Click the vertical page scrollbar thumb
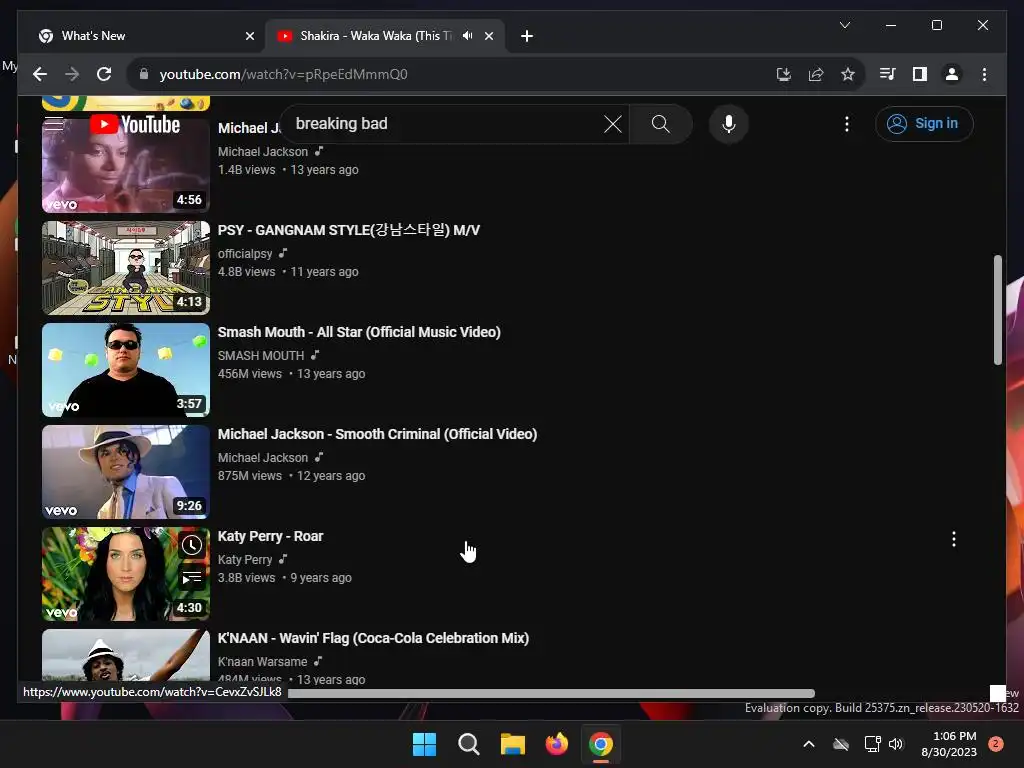 click(x=997, y=310)
